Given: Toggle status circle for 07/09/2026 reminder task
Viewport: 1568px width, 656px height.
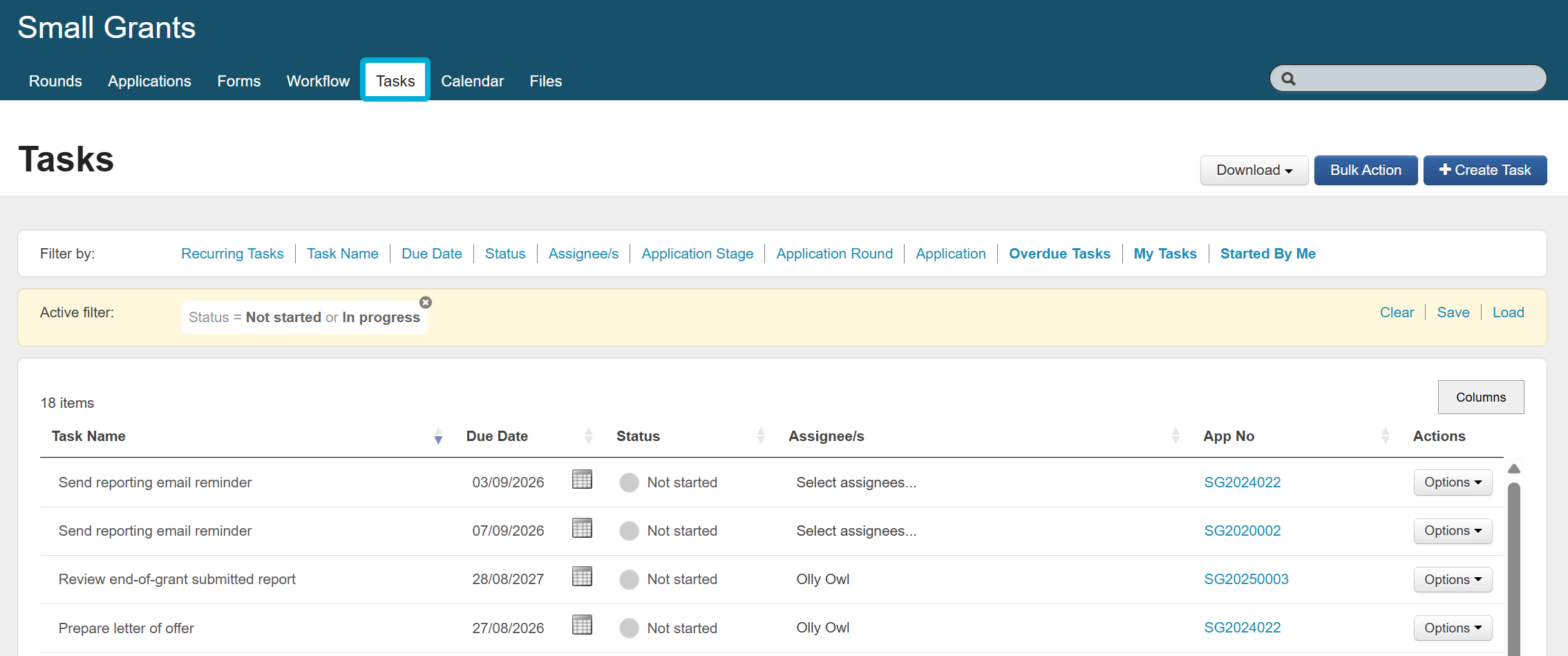Looking at the screenshot, I should click(x=629, y=531).
